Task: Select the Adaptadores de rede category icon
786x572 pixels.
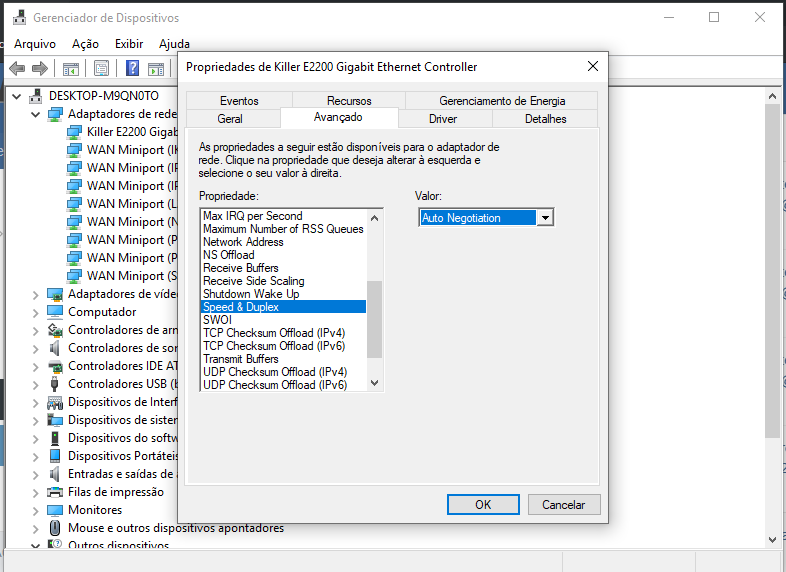Action: (x=55, y=114)
